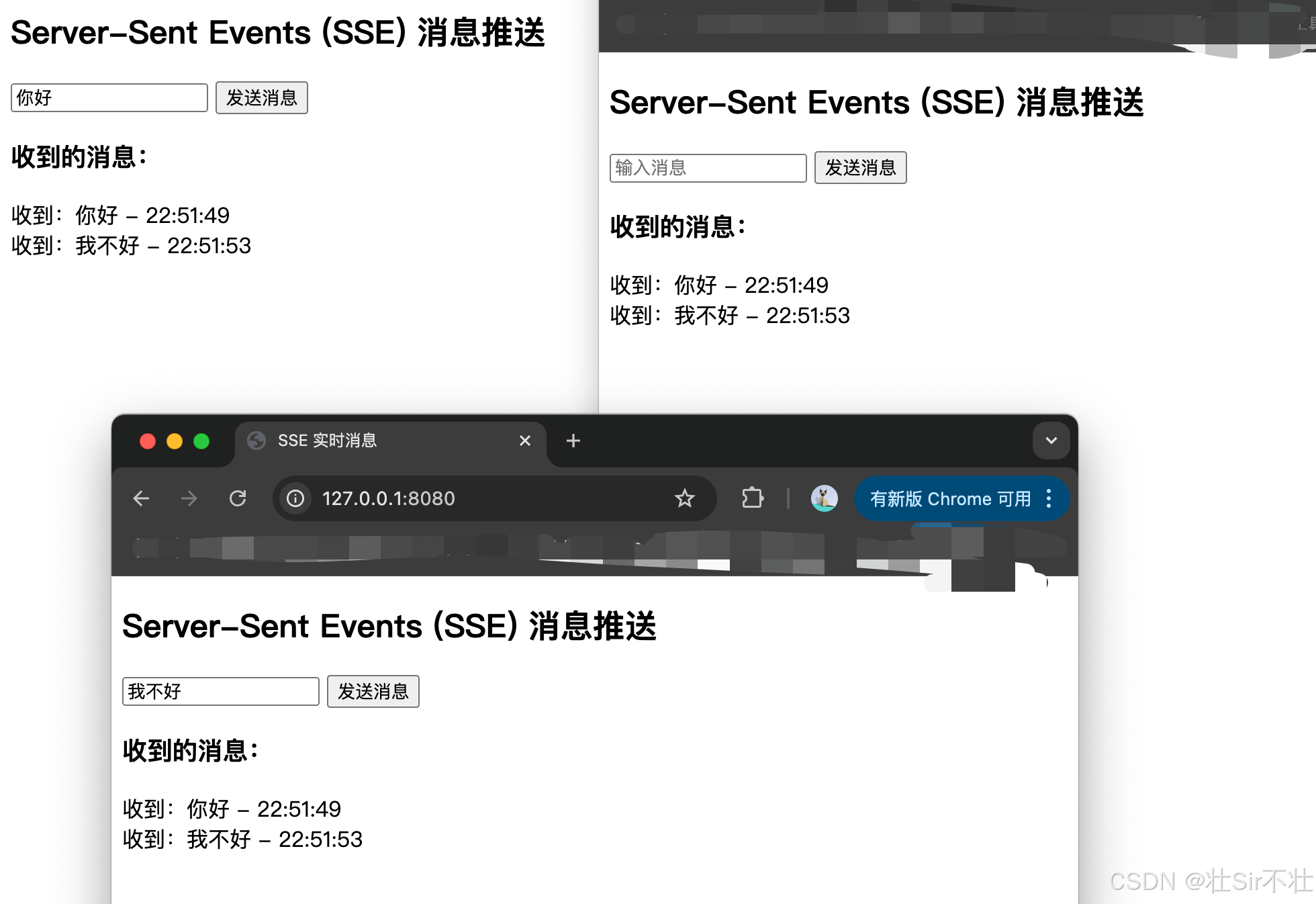Reload the 127.0.0.1:8080 page

[x=238, y=498]
